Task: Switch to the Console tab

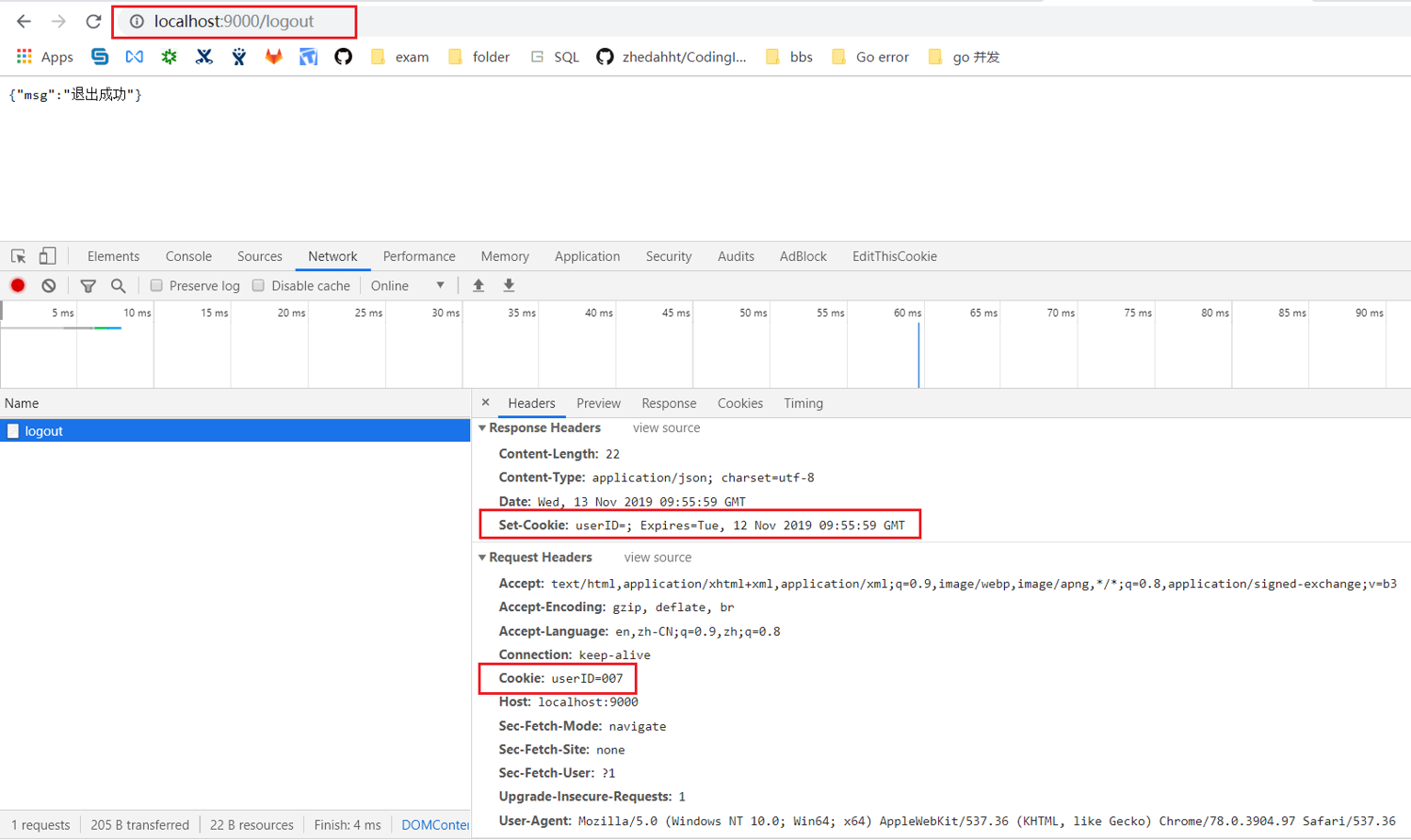Action: click(x=188, y=256)
